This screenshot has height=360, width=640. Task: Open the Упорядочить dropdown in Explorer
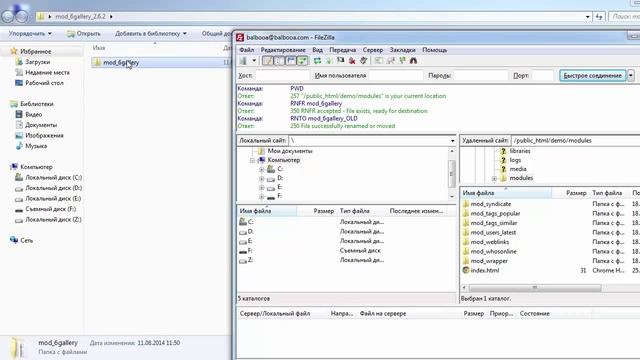[30, 33]
